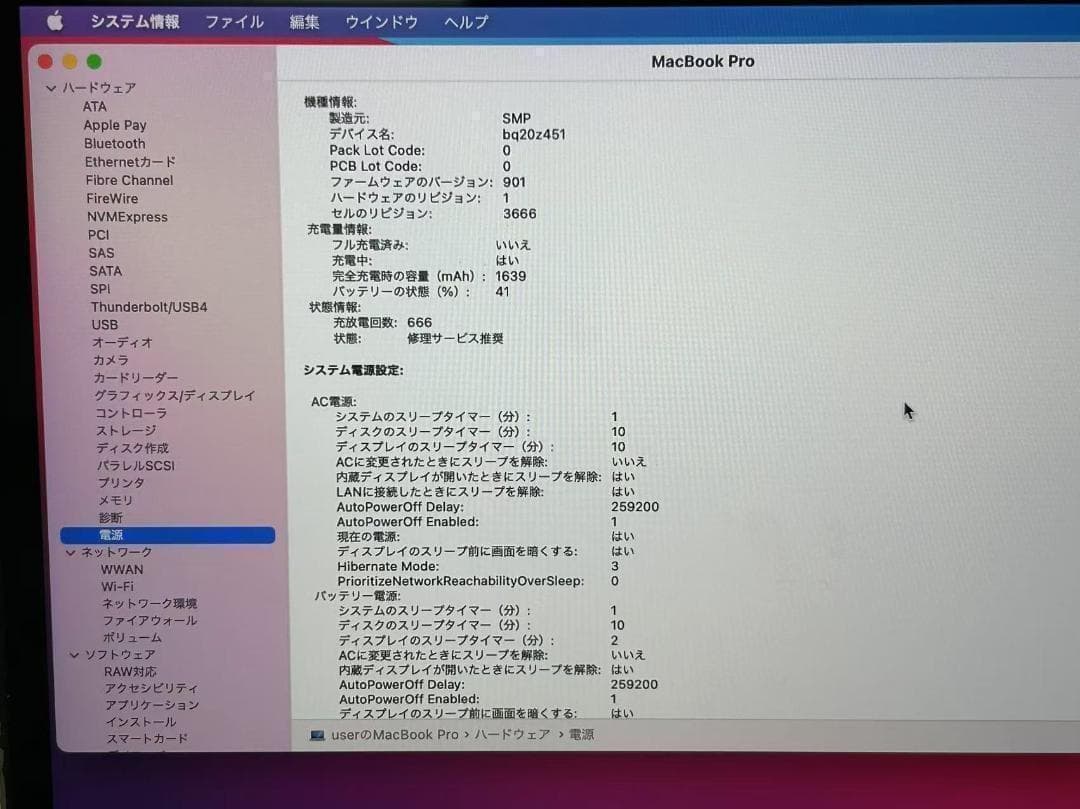Open the Apple menu
The width and height of the screenshot is (1080, 809).
[55, 21]
